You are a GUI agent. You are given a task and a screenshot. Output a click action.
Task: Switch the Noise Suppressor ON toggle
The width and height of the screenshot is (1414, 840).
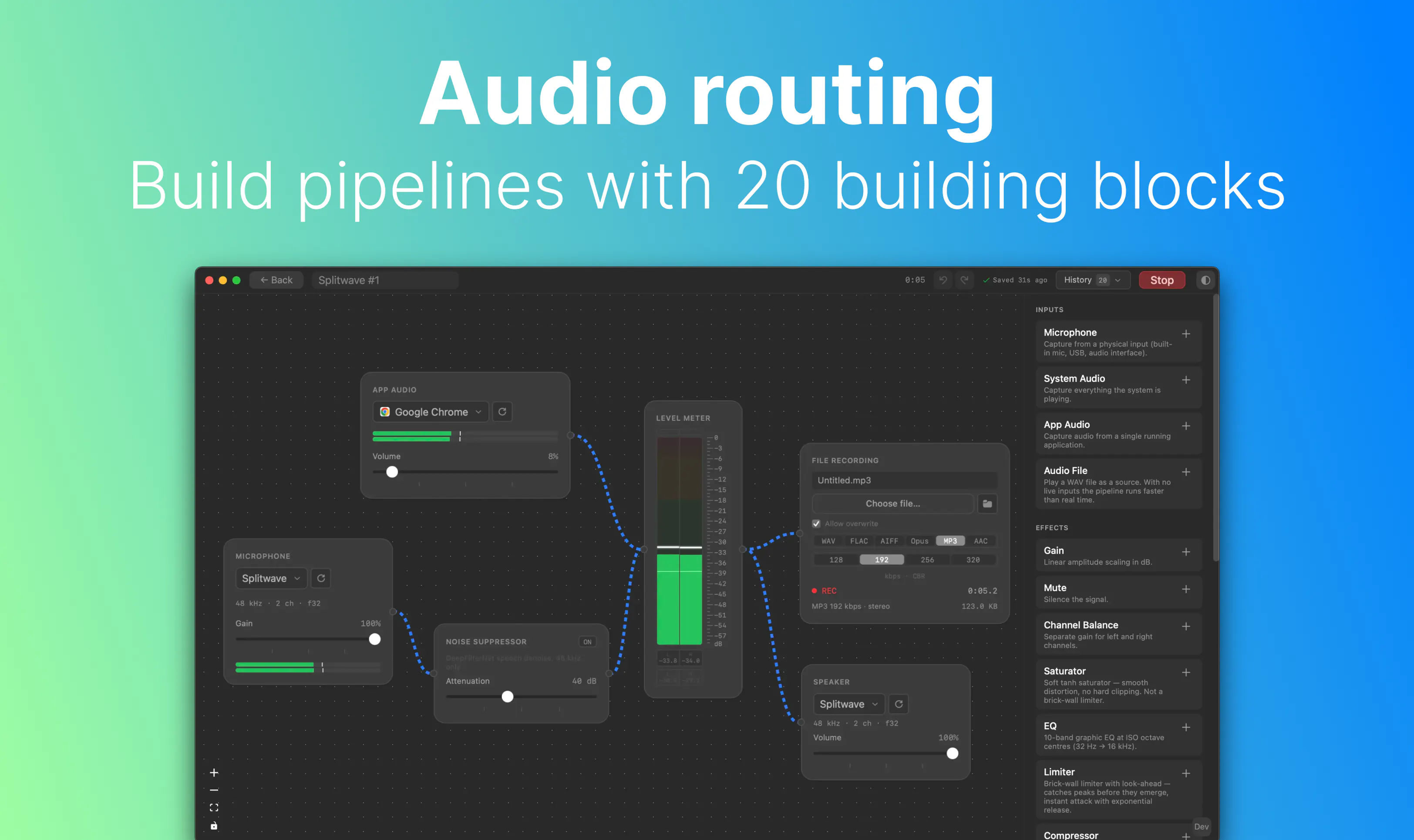point(587,642)
